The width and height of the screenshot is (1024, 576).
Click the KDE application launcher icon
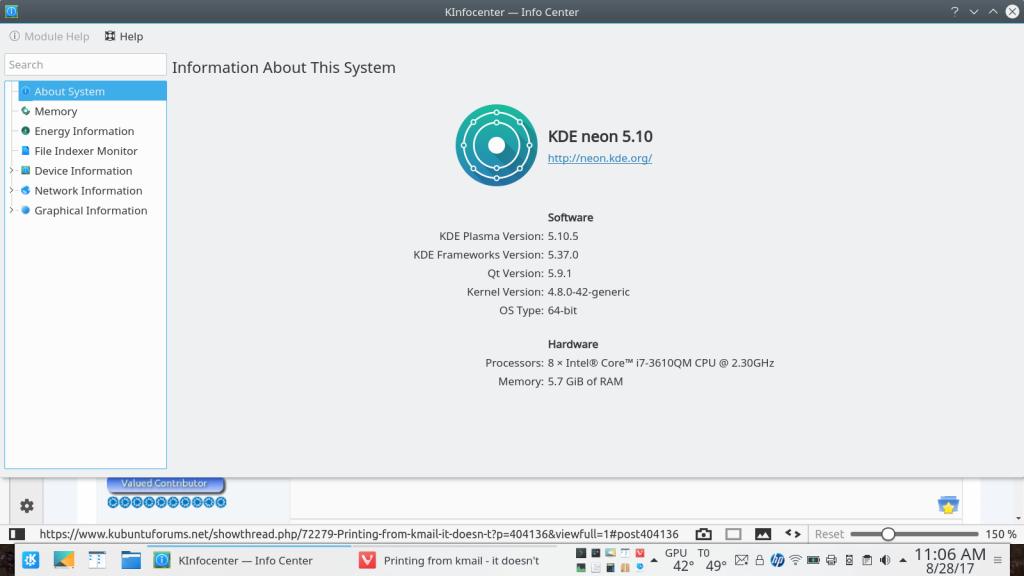pyautogui.click(x=30, y=560)
